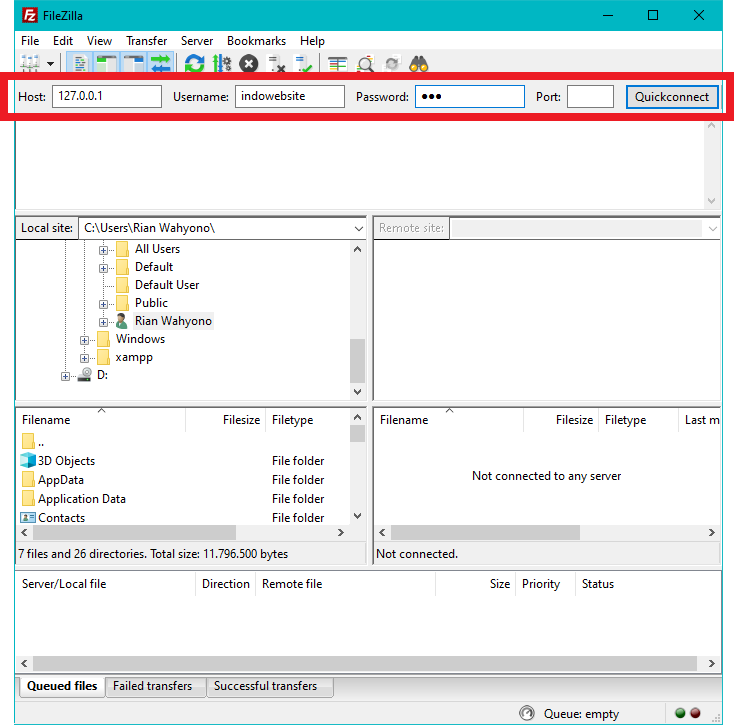Open the Edit menu

point(63,41)
